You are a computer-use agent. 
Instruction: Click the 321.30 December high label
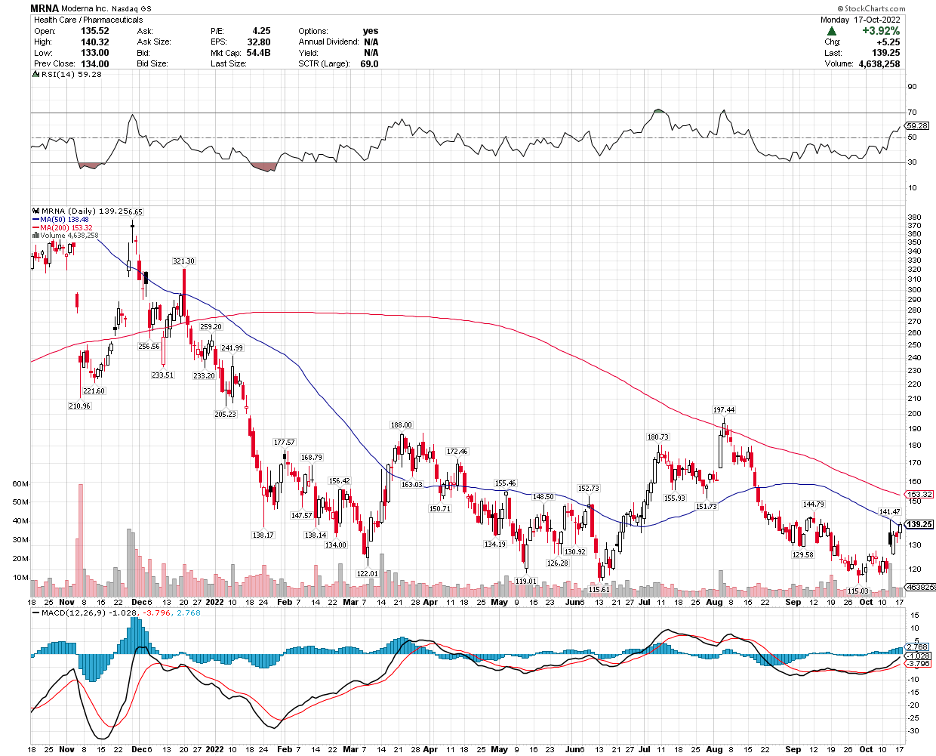pos(182,260)
